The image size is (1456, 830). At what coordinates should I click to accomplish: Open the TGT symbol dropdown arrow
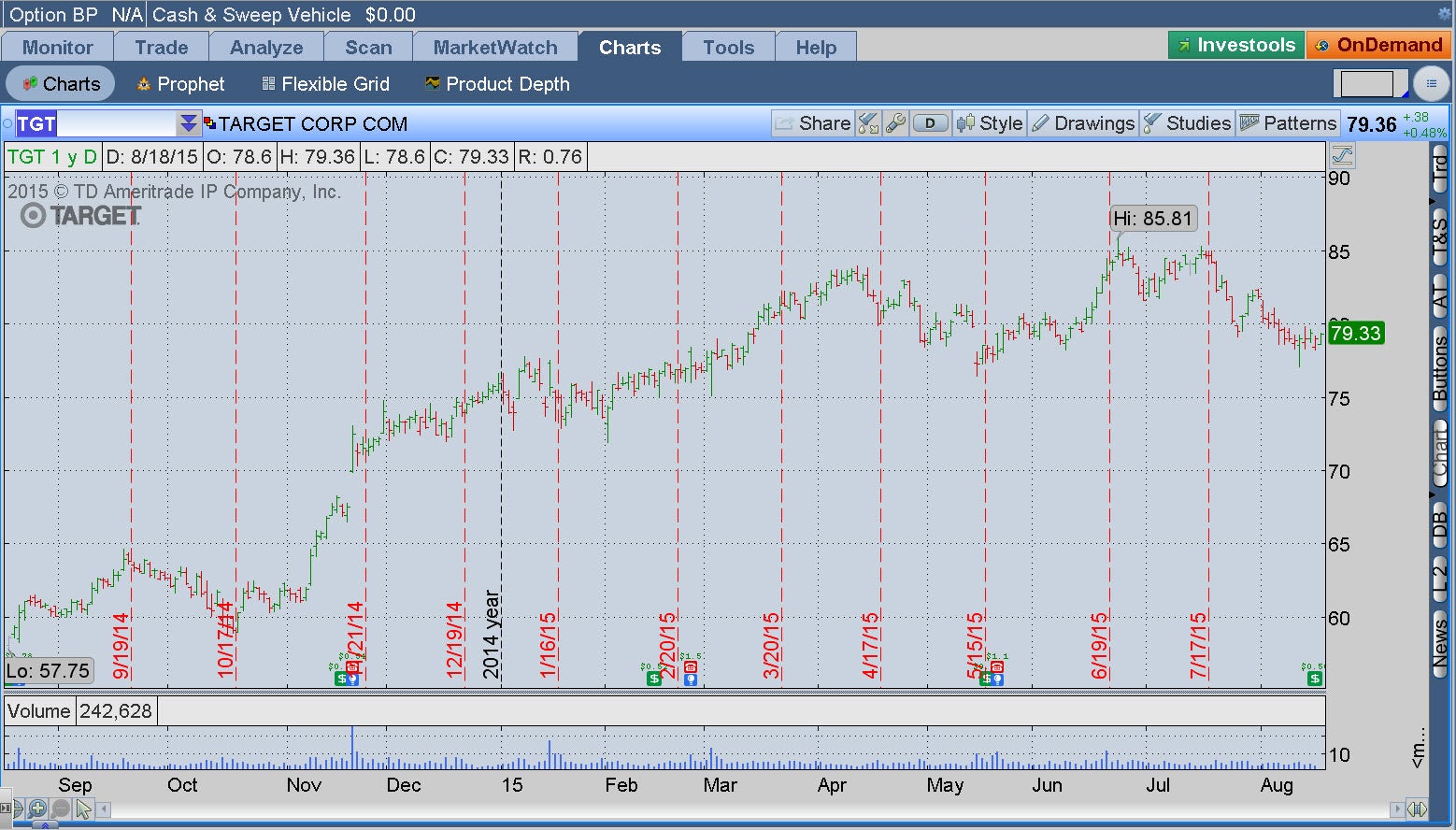[x=189, y=123]
